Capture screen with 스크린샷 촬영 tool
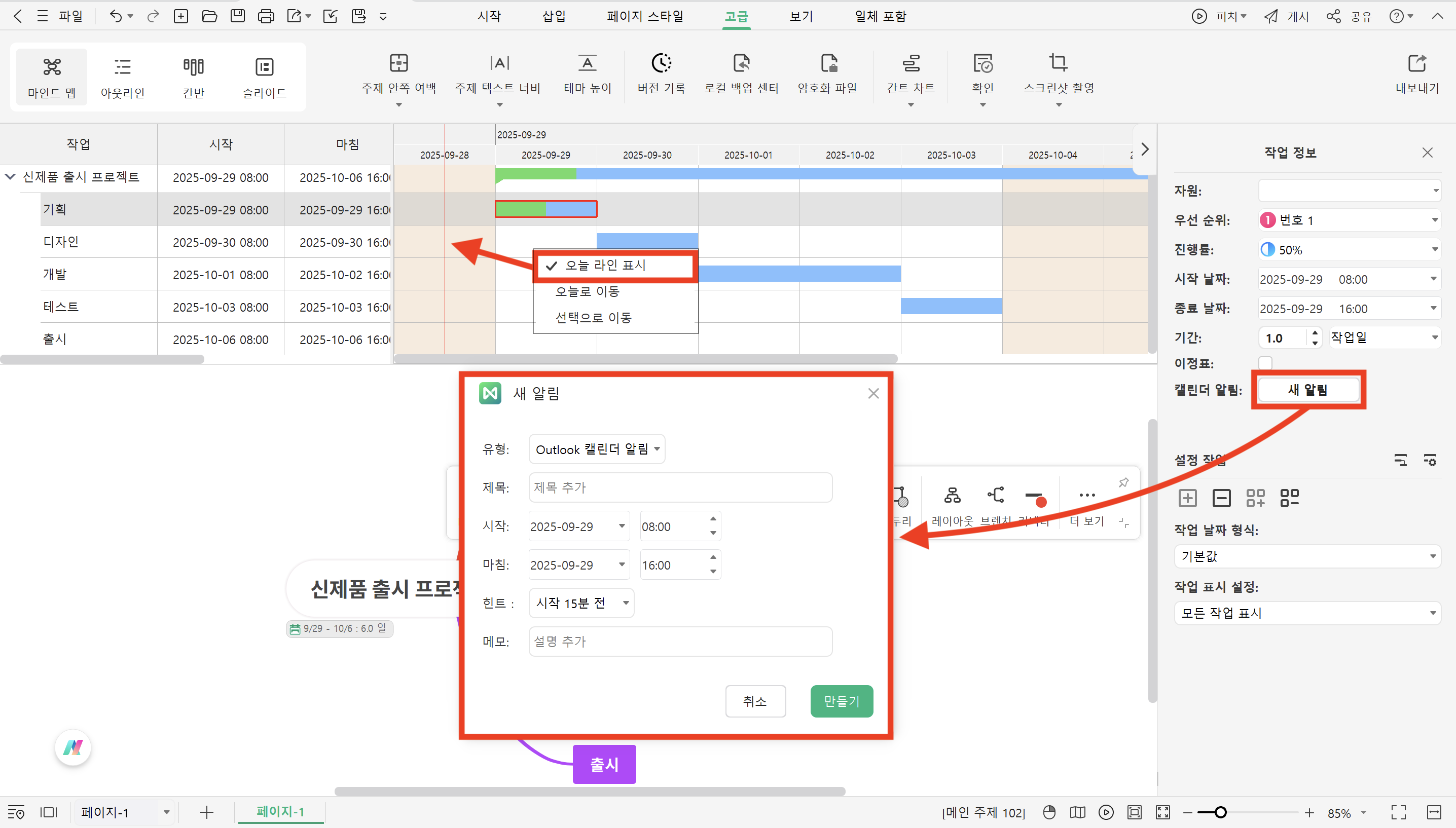 (x=1058, y=74)
